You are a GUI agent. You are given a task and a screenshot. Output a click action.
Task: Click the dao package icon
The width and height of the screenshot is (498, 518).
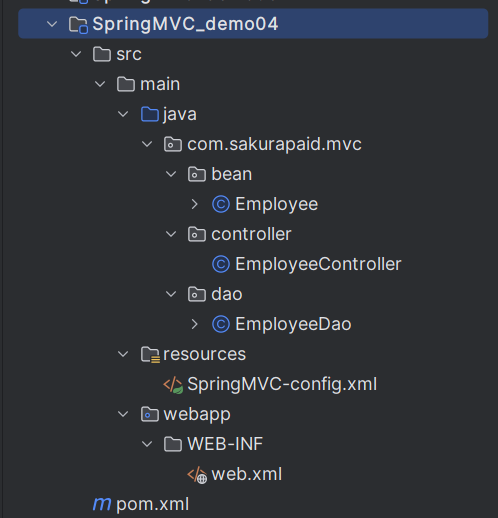click(197, 294)
